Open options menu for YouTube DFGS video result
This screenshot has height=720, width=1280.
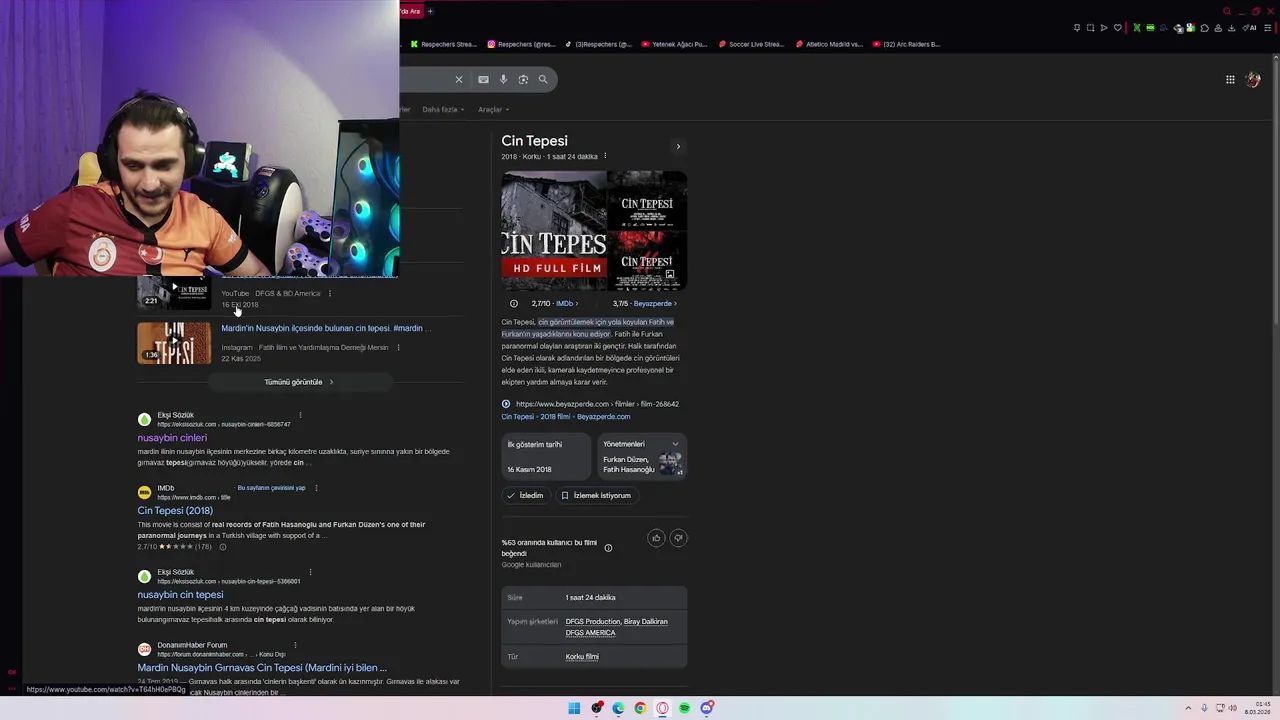point(330,294)
